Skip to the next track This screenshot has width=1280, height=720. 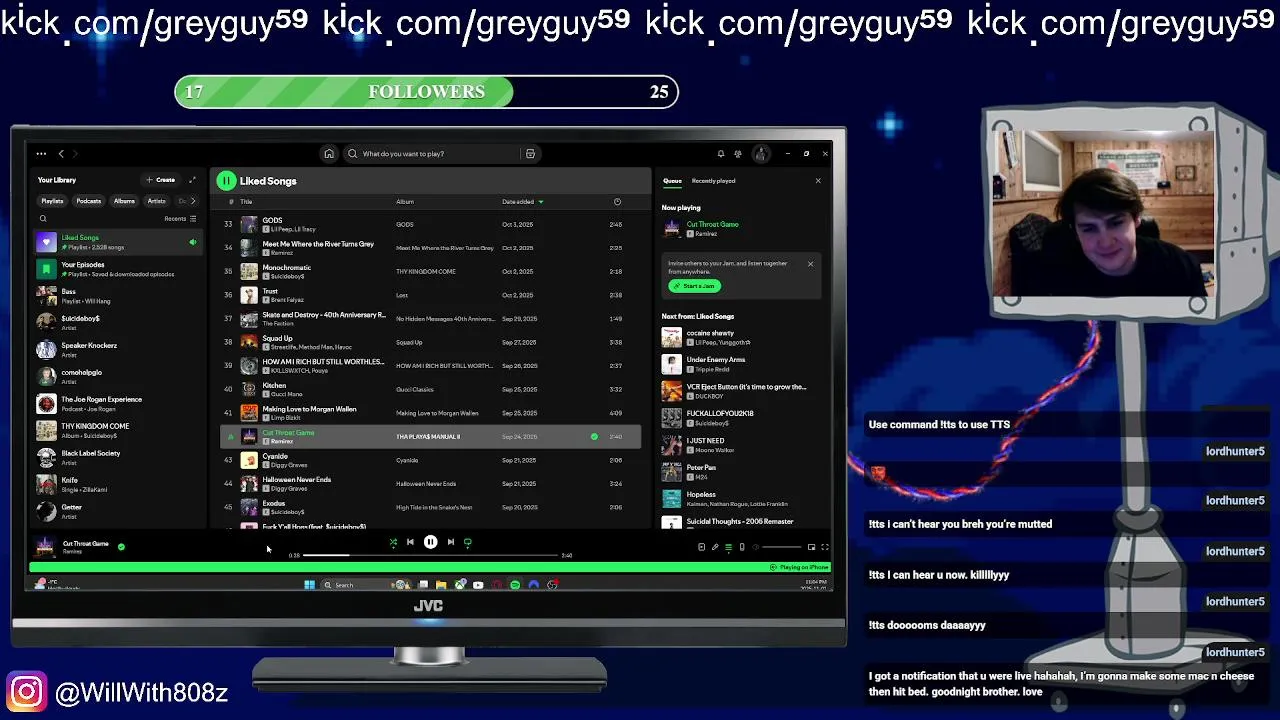pos(451,542)
